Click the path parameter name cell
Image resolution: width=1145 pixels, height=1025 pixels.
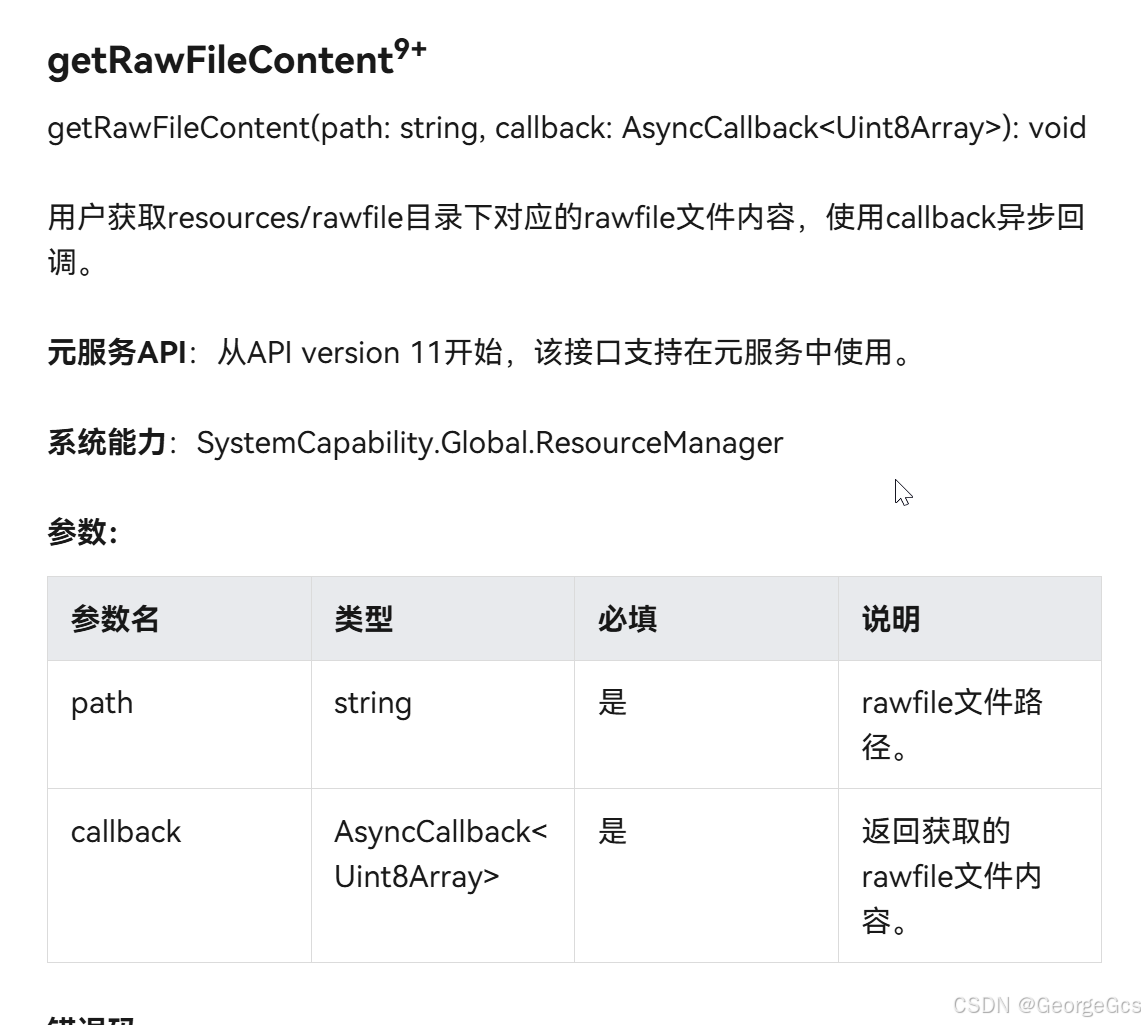point(102,703)
